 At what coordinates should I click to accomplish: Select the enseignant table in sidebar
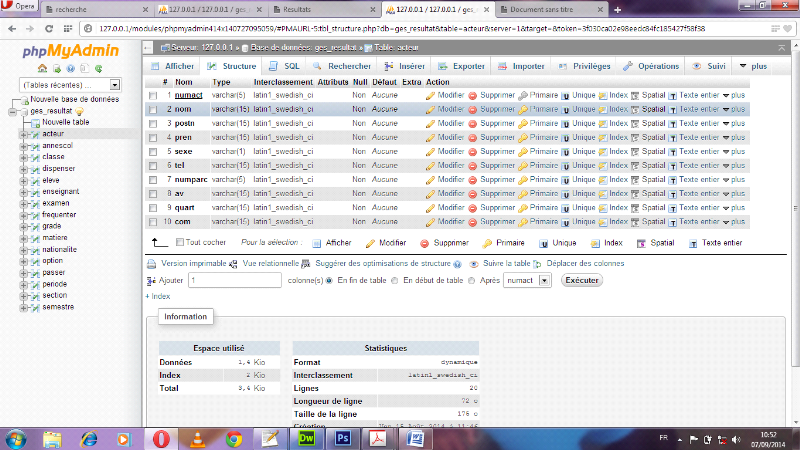[61, 192]
